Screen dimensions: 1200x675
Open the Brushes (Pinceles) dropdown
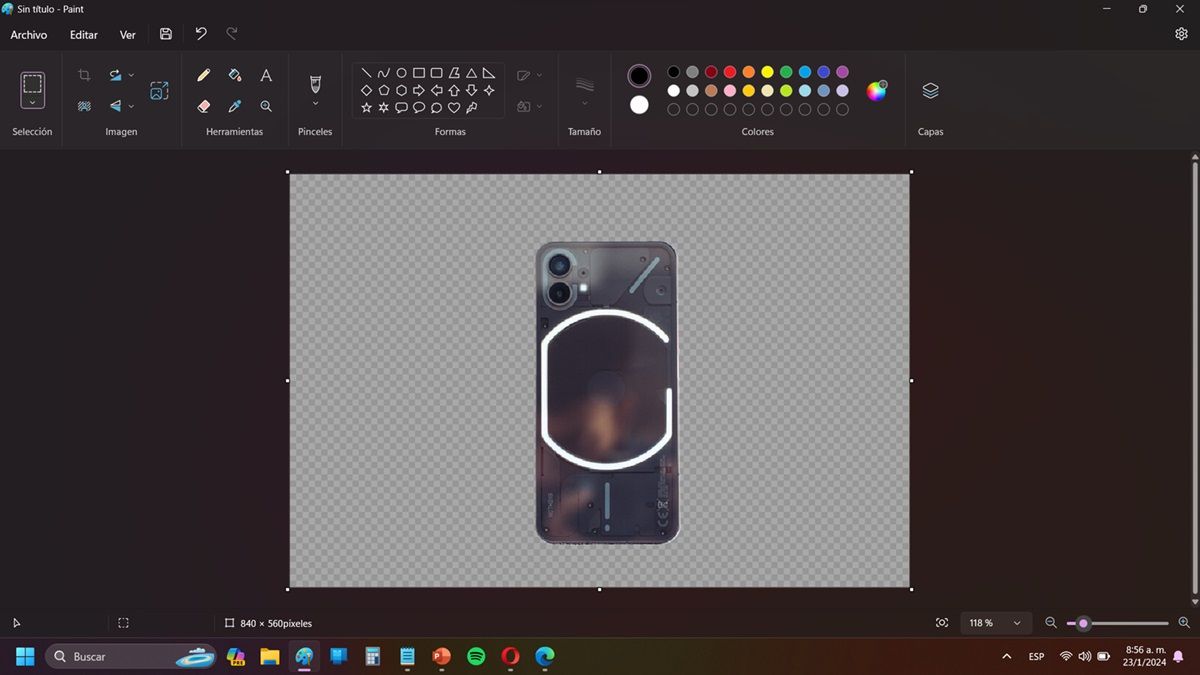pyautogui.click(x=315, y=103)
